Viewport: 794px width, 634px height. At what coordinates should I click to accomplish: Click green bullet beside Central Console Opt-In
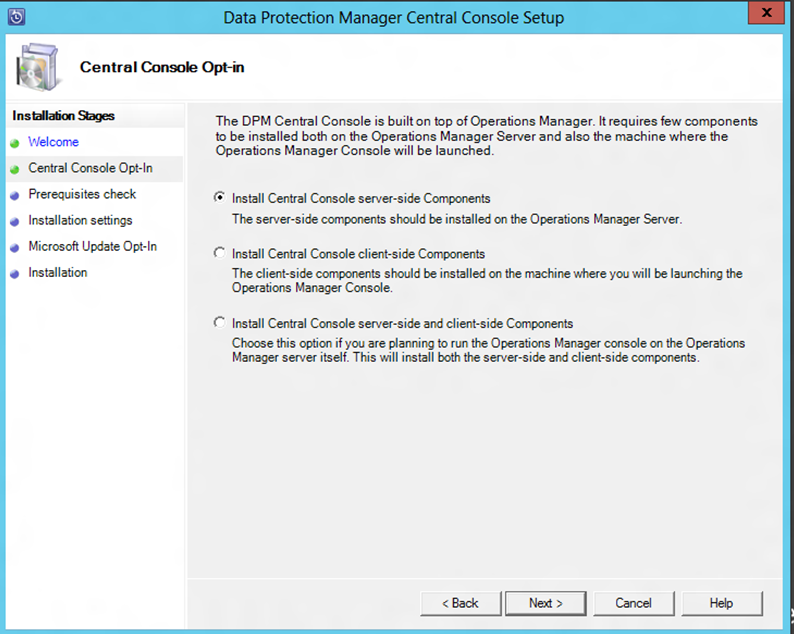coord(15,170)
